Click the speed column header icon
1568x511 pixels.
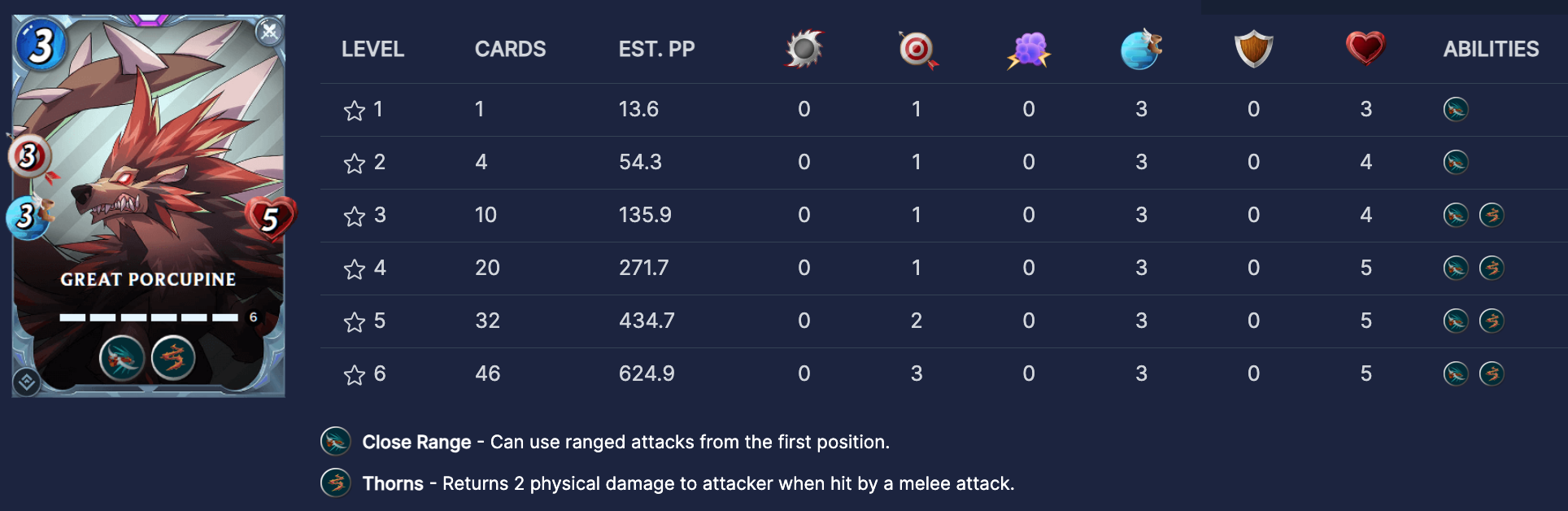click(x=1140, y=50)
